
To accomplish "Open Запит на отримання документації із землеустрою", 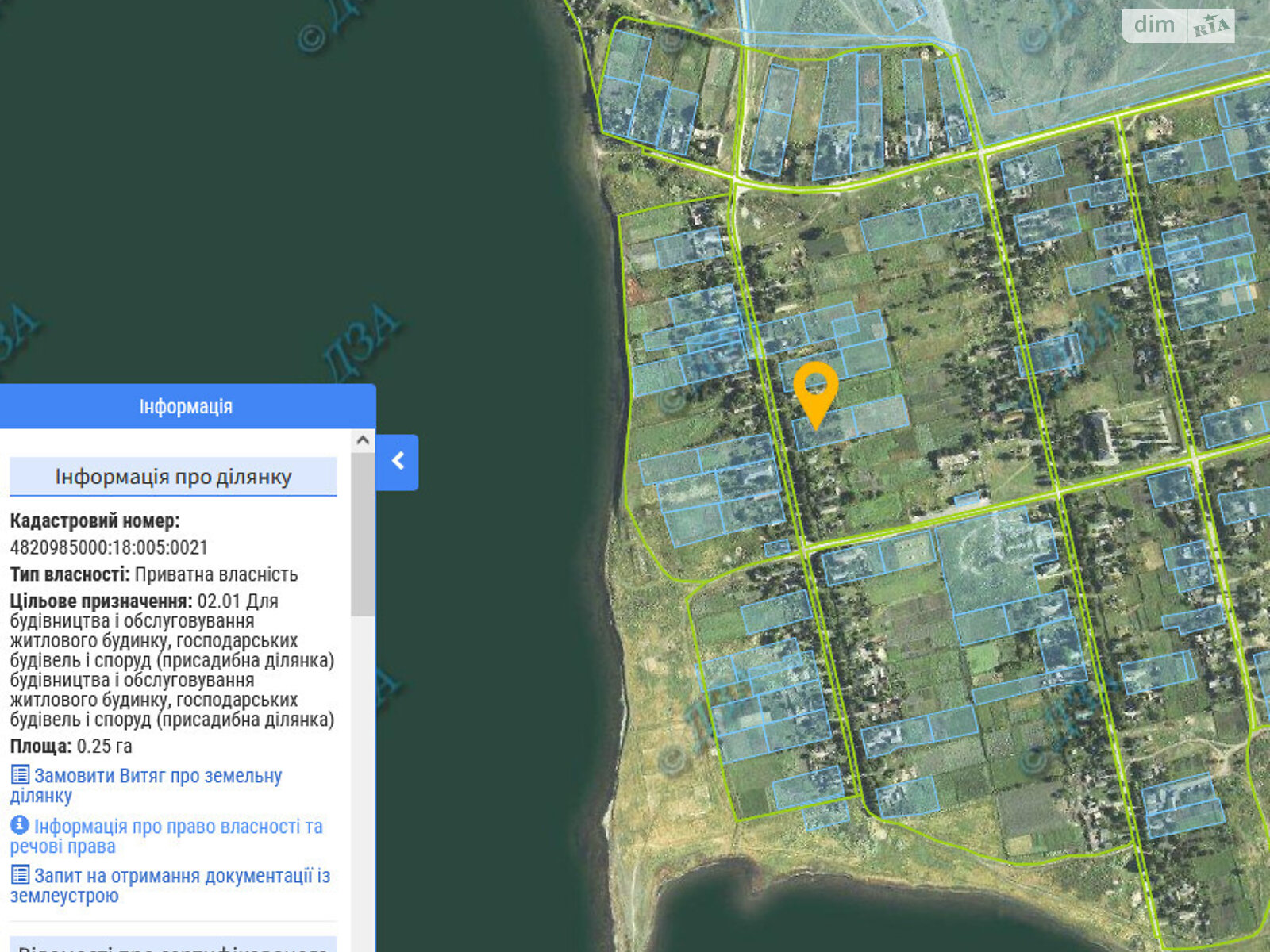I will pos(181,877).
